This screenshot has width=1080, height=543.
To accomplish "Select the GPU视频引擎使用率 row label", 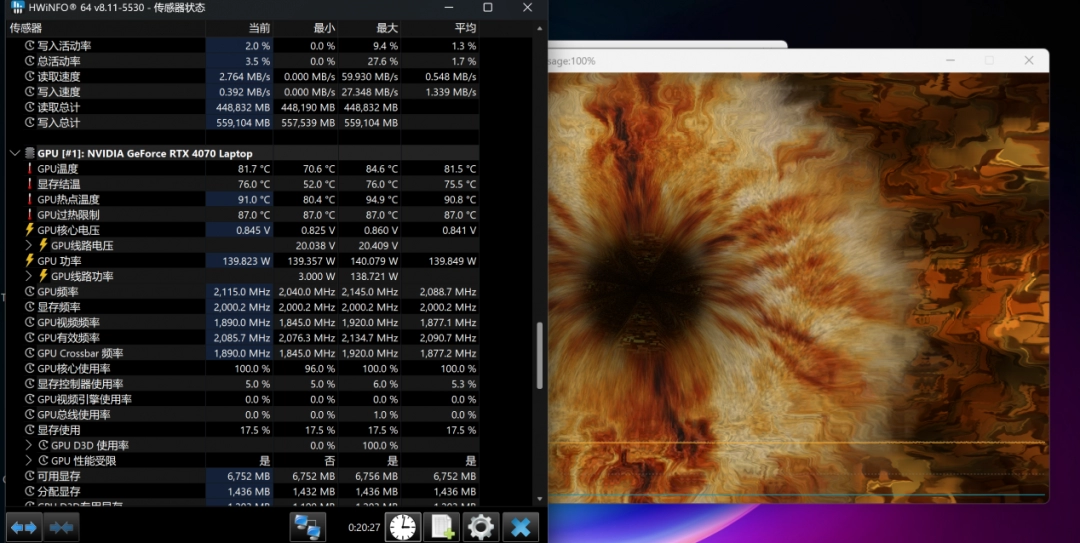I will coord(84,399).
